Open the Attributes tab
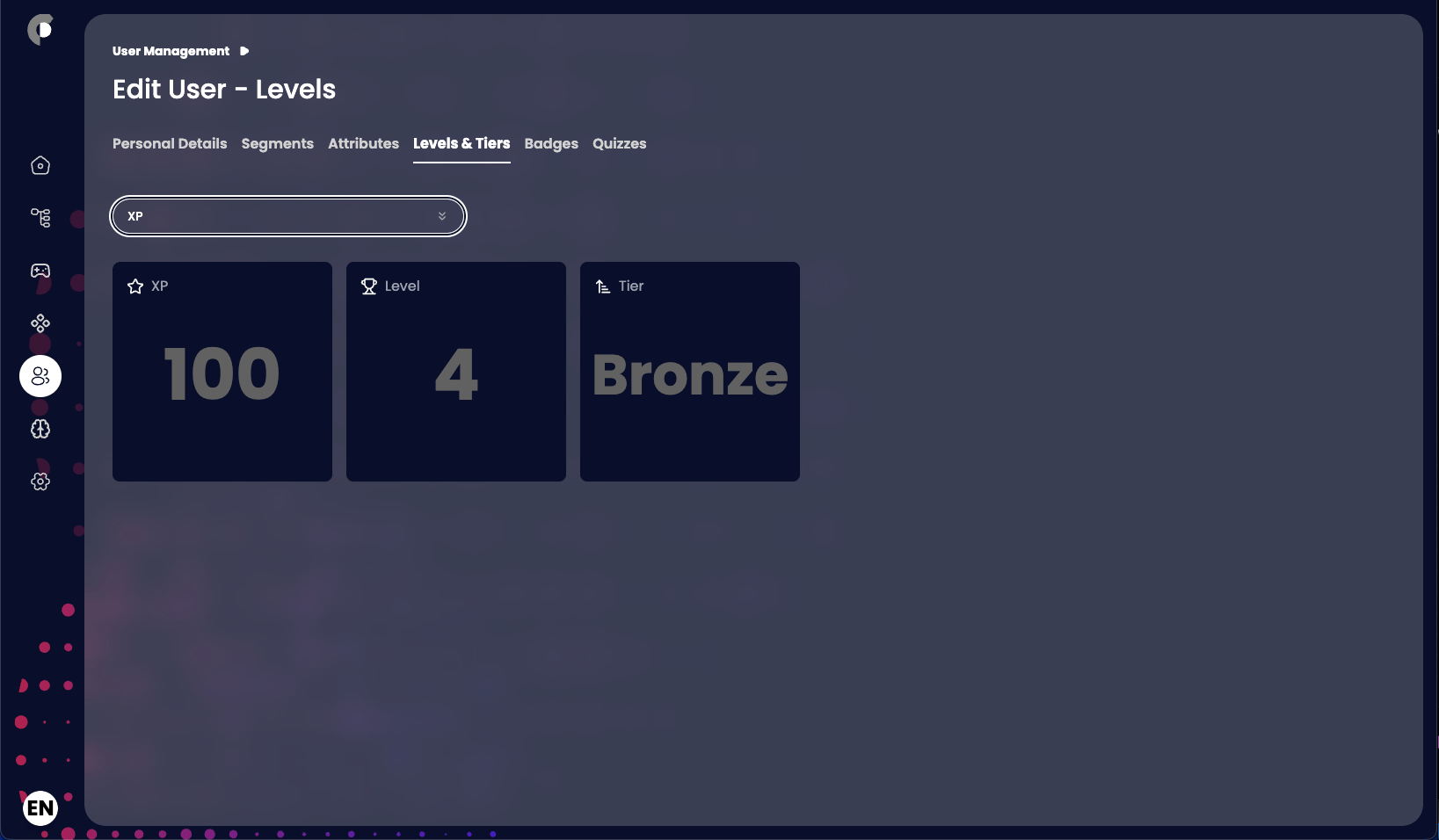1439x840 pixels. click(363, 143)
